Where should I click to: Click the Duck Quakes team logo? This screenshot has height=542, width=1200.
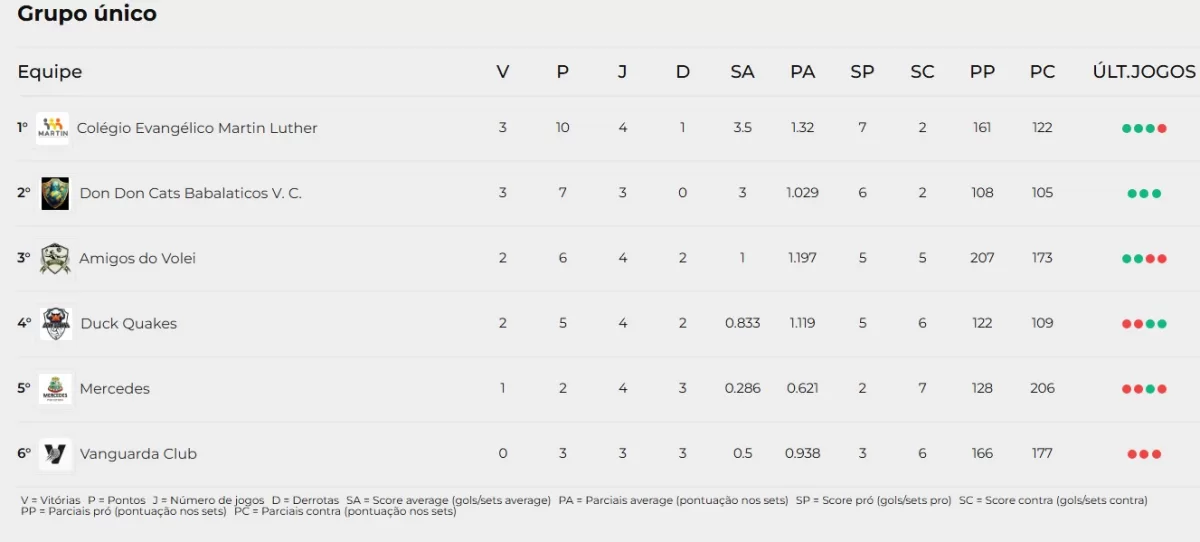pos(55,323)
